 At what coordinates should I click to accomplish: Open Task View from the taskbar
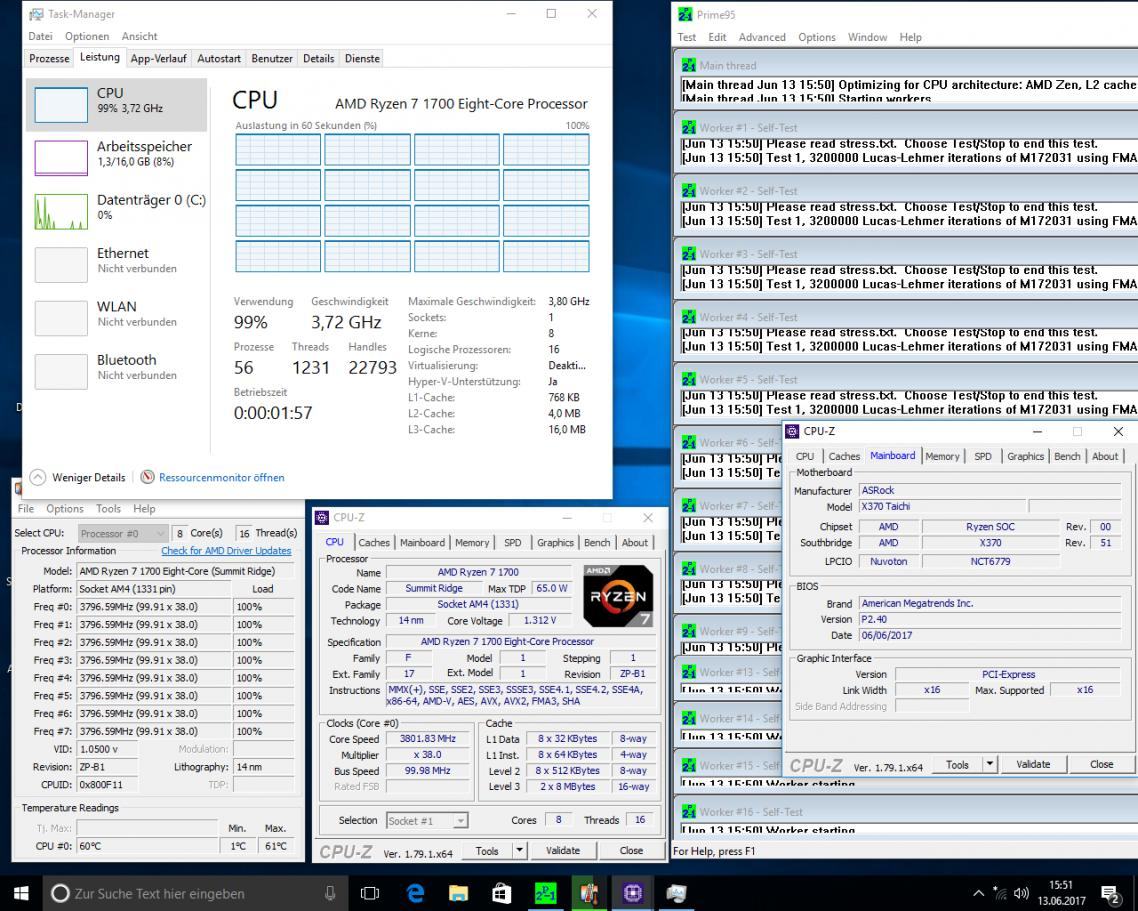click(x=370, y=893)
